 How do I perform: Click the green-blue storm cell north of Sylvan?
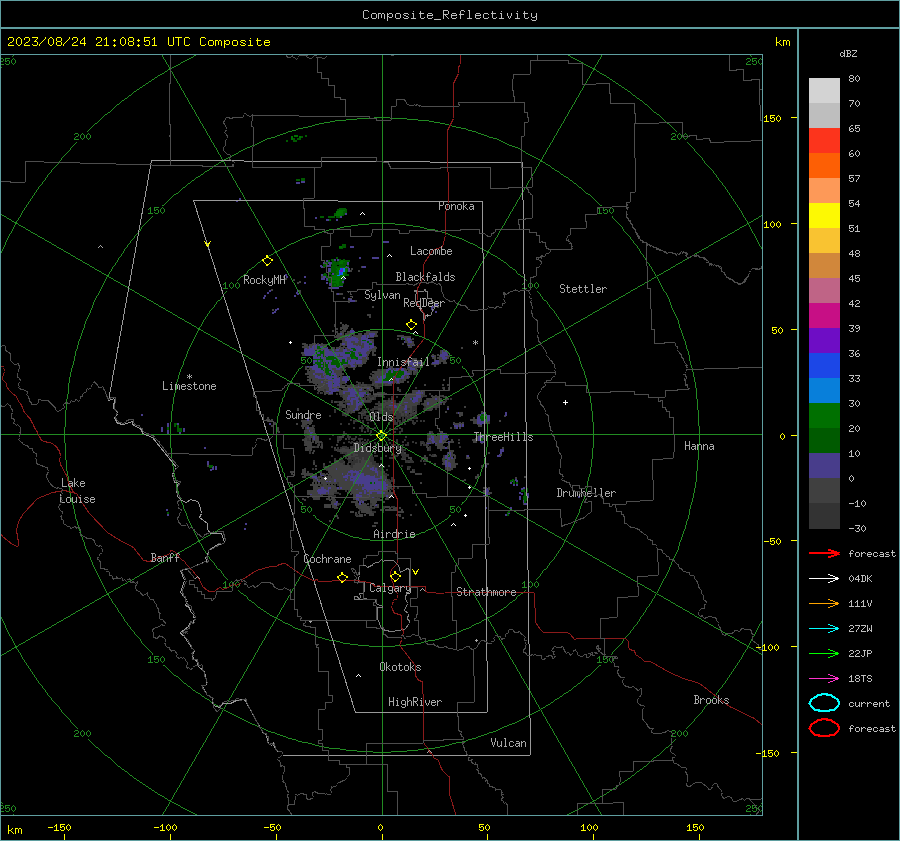[339, 272]
